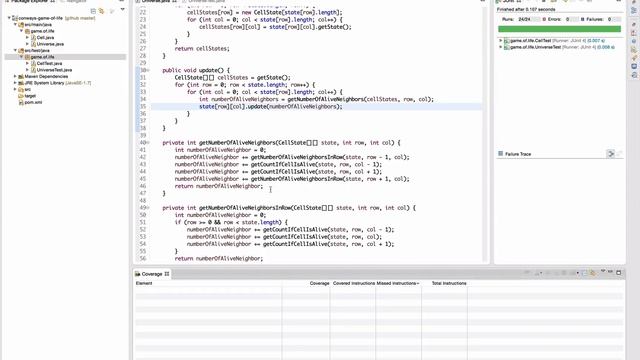Switch to the Coverage tab
The width and height of the screenshot is (640, 360).
click(x=152, y=274)
